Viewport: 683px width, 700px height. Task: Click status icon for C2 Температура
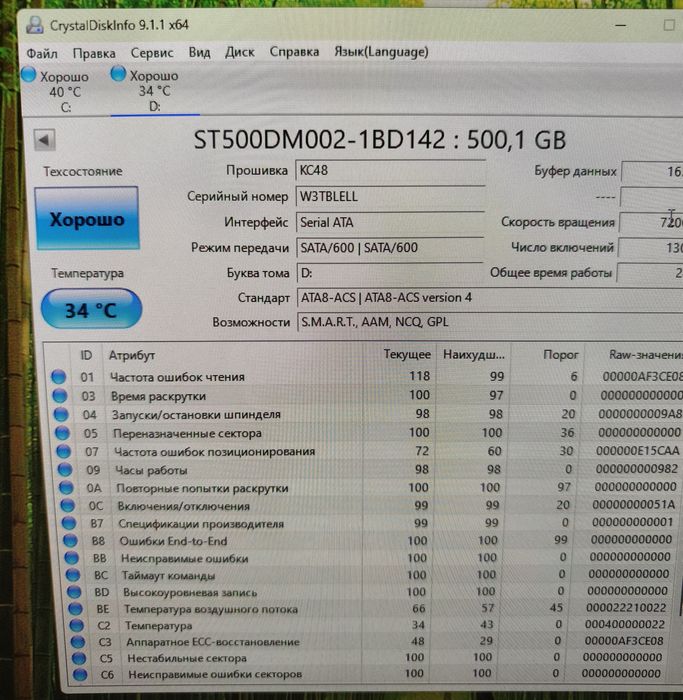[77, 625]
